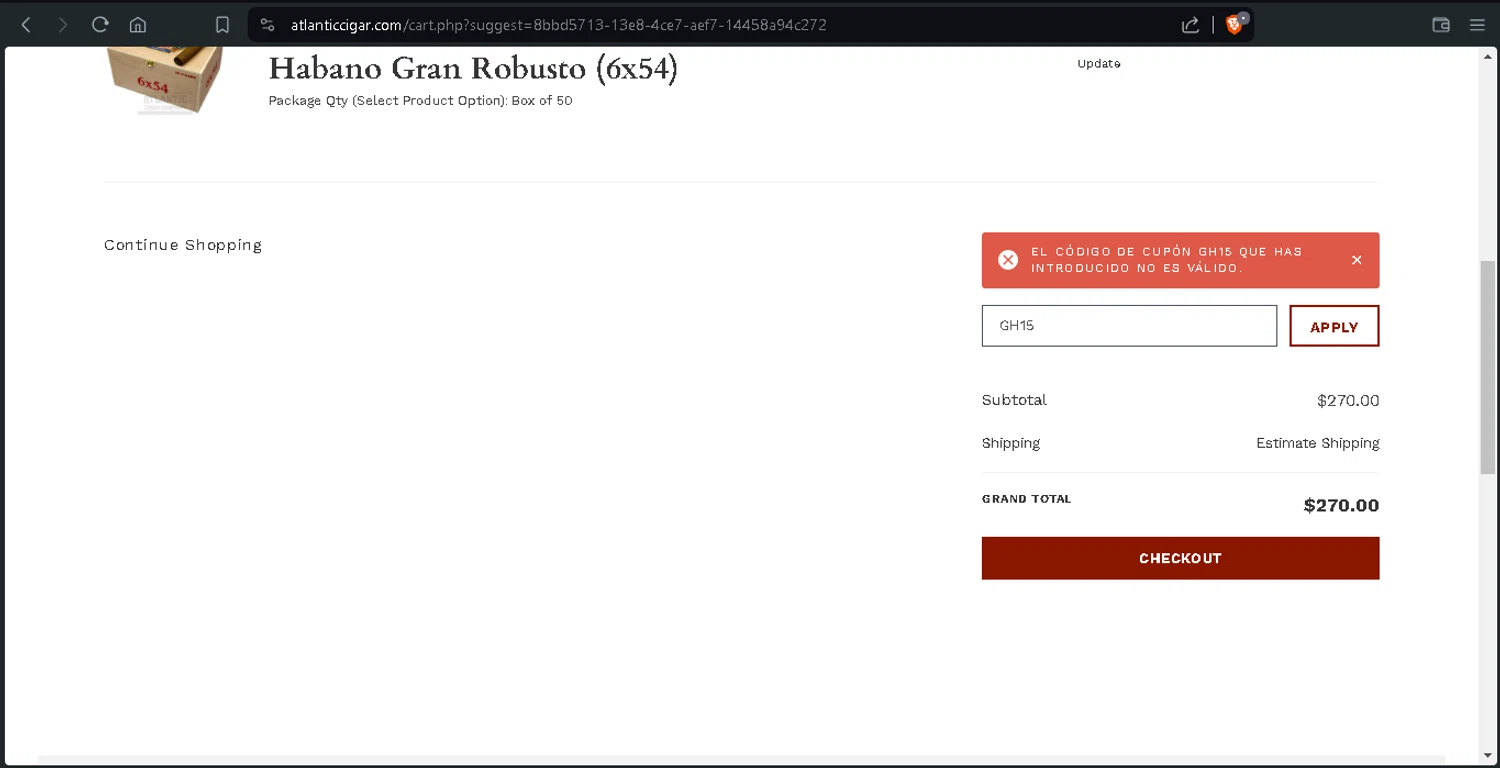Click Update under the quantity

[1099, 63]
